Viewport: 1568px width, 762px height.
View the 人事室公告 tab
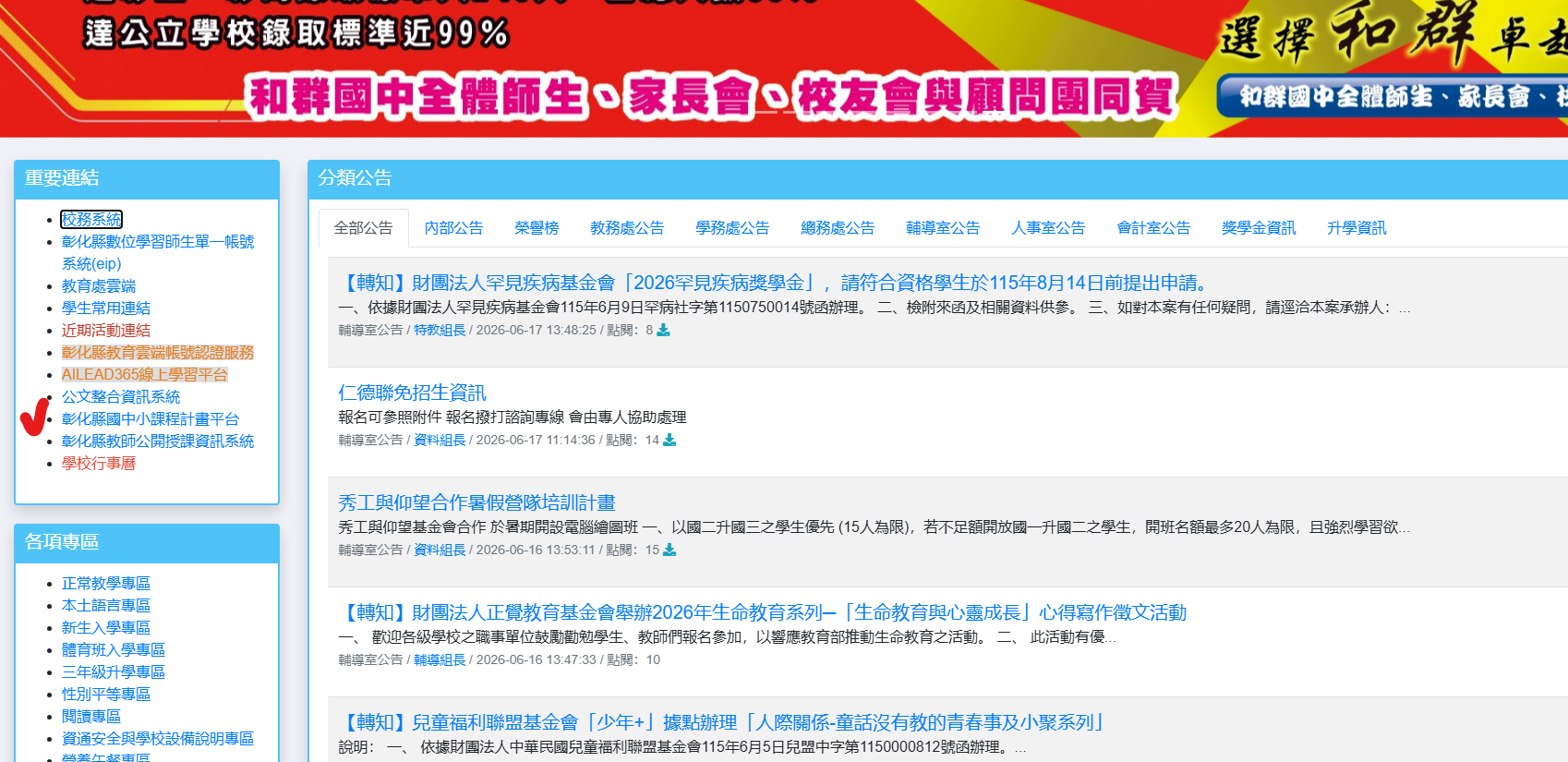point(1048,228)
